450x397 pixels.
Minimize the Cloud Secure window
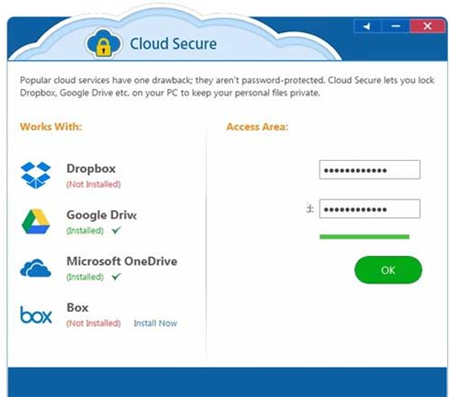pos(396,26)
